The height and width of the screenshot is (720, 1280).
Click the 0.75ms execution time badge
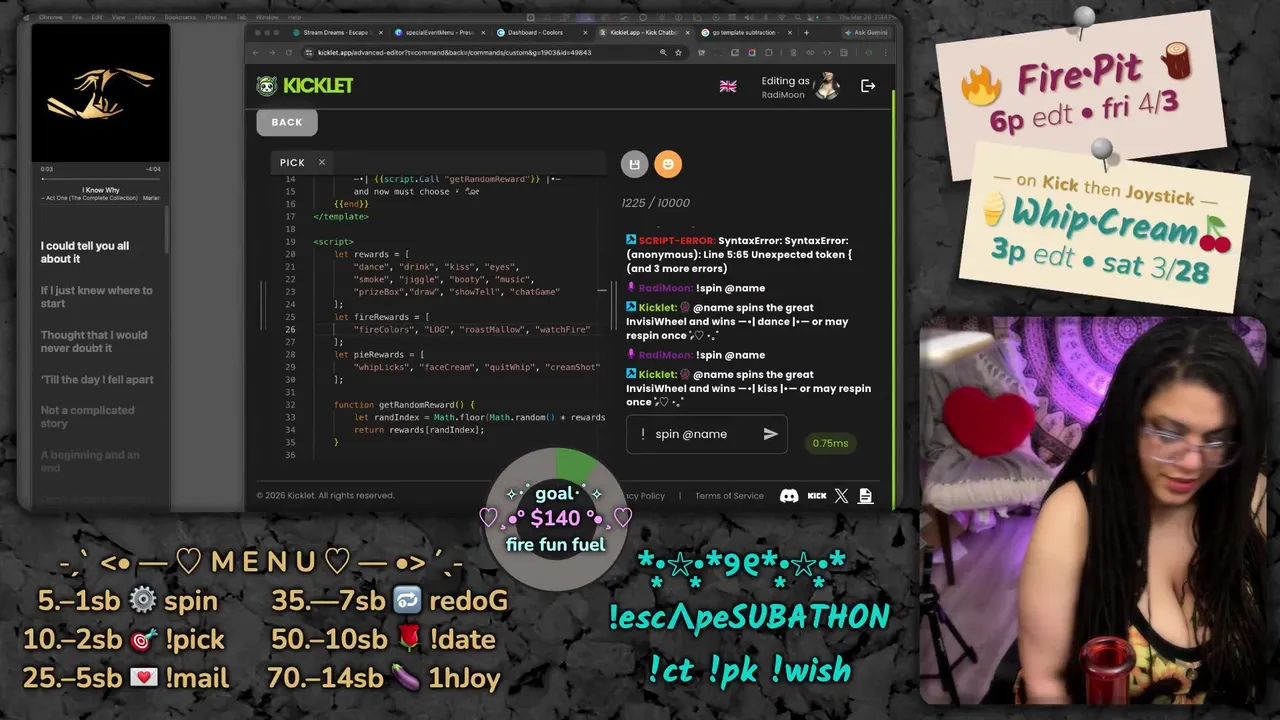coord(830,443)
